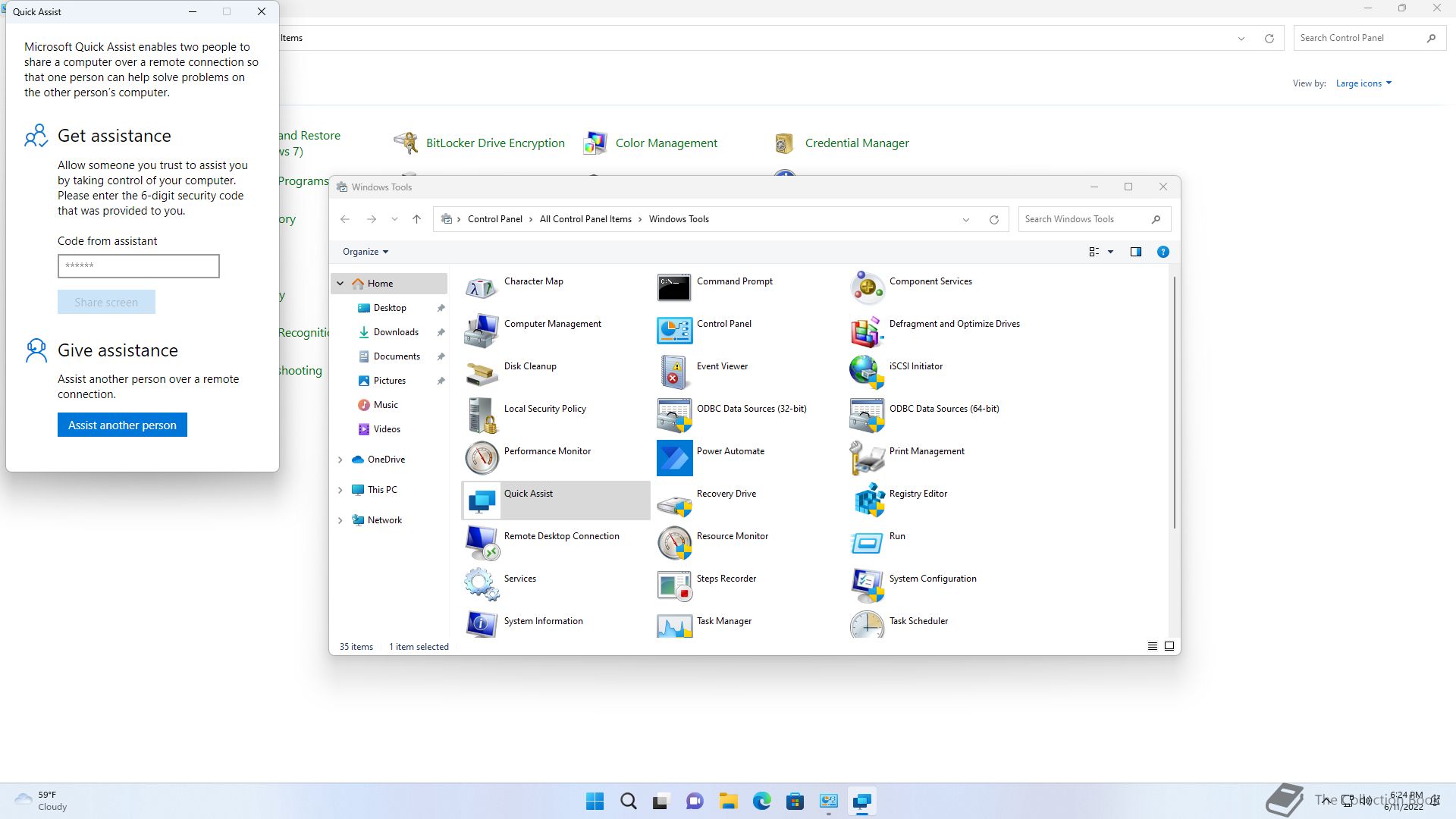1456x819 pixels.
Task: Open Event Viewer icon
Action: [674, 373]
